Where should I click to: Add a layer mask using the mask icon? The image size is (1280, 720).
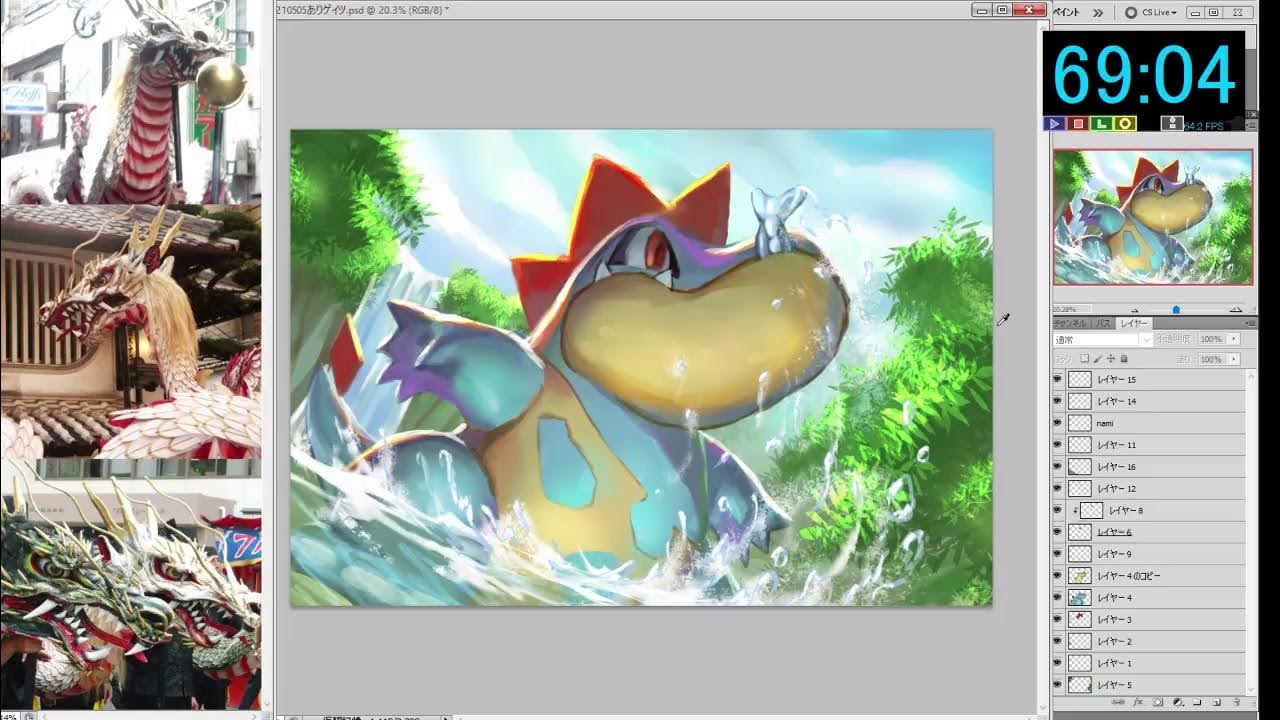1158,702
